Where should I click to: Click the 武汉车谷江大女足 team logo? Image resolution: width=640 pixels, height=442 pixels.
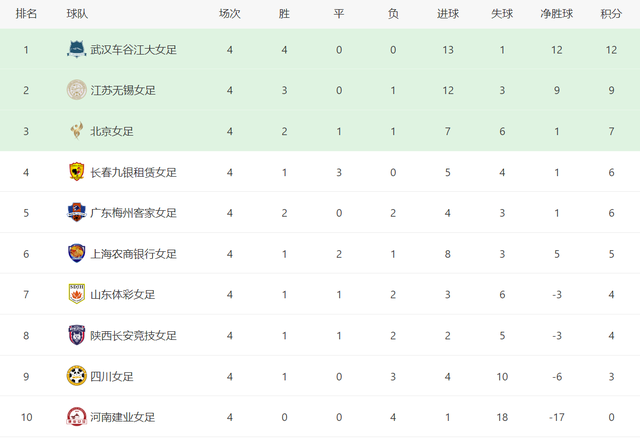[x=76, y=49]
